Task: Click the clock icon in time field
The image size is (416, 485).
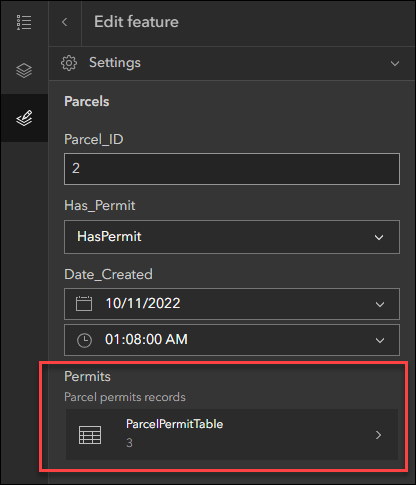Action: (84, 340)
